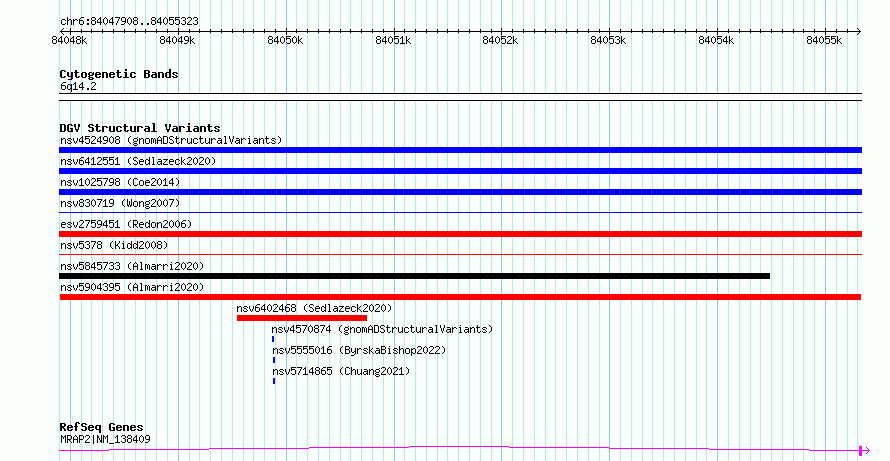This screenshot has width=890, height=461.
Task: Click the 84054k ruler tick label
Action: click(x=717, y=40)
